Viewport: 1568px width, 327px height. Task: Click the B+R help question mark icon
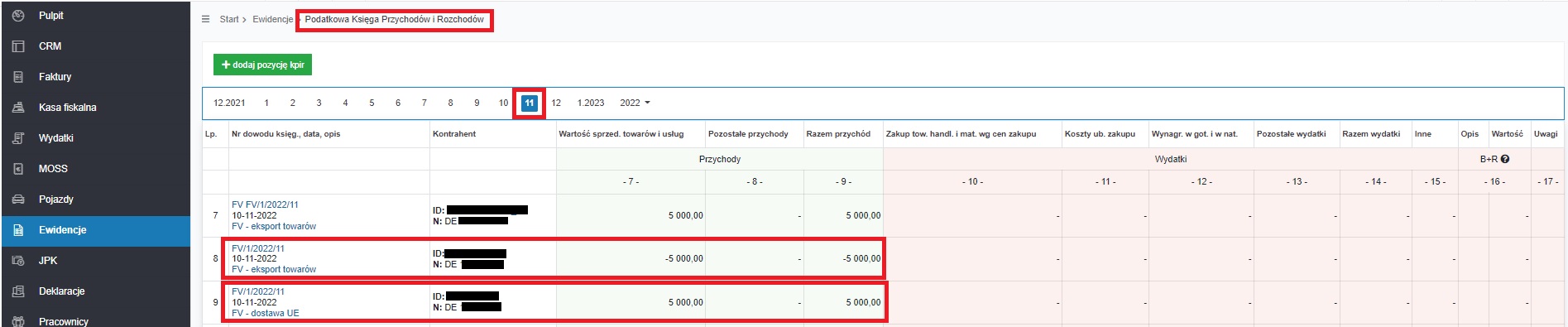click(1505, 159)
